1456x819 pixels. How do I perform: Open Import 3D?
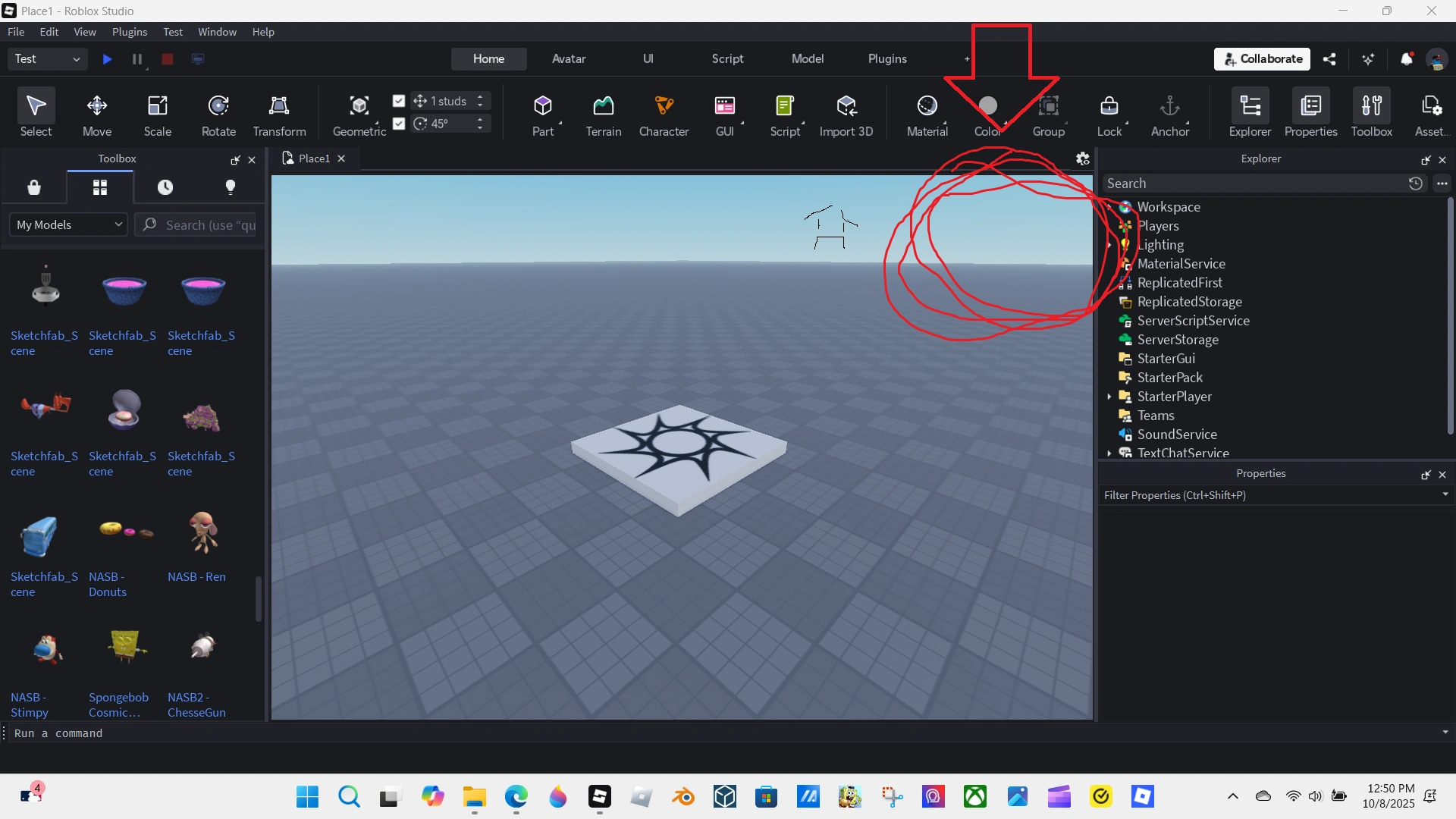pyautogui.click(x=847, y=112)
